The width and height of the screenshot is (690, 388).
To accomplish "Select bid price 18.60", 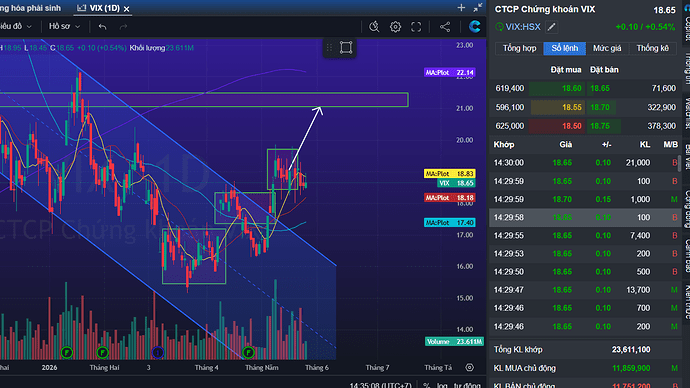I will click(571, 88).
